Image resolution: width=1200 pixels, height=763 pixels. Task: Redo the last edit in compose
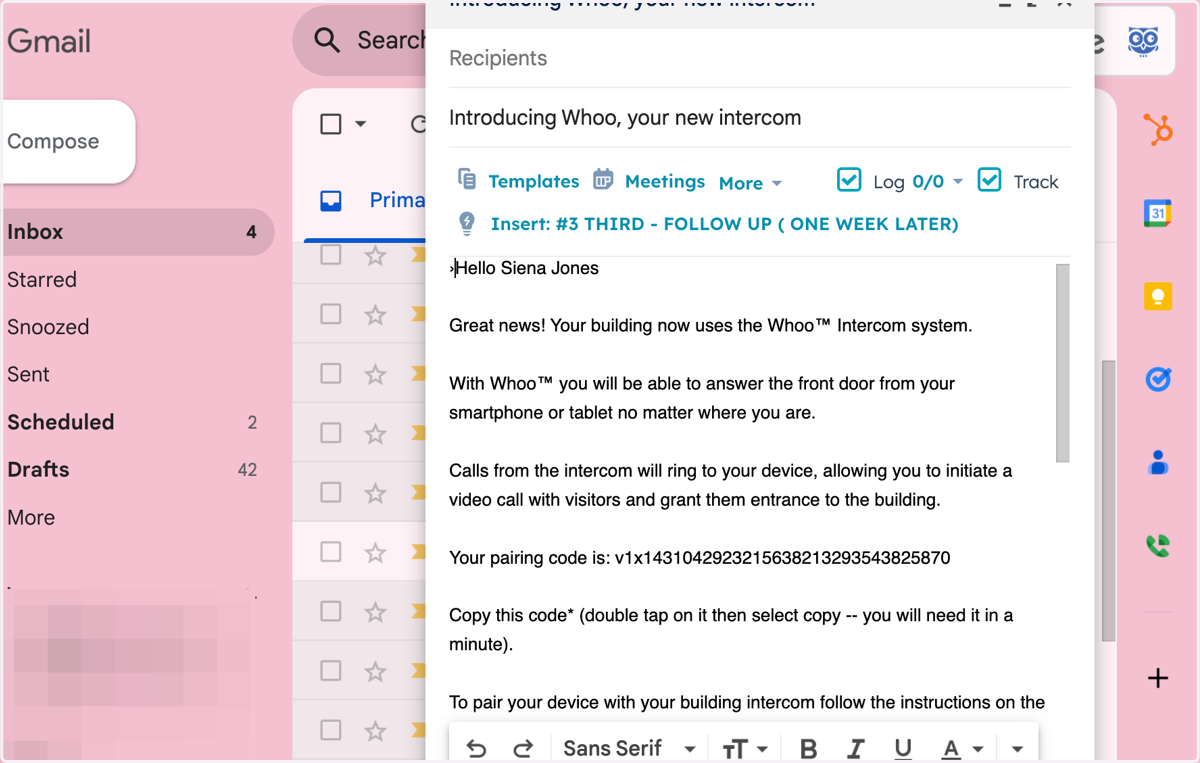tap(523, 749)
